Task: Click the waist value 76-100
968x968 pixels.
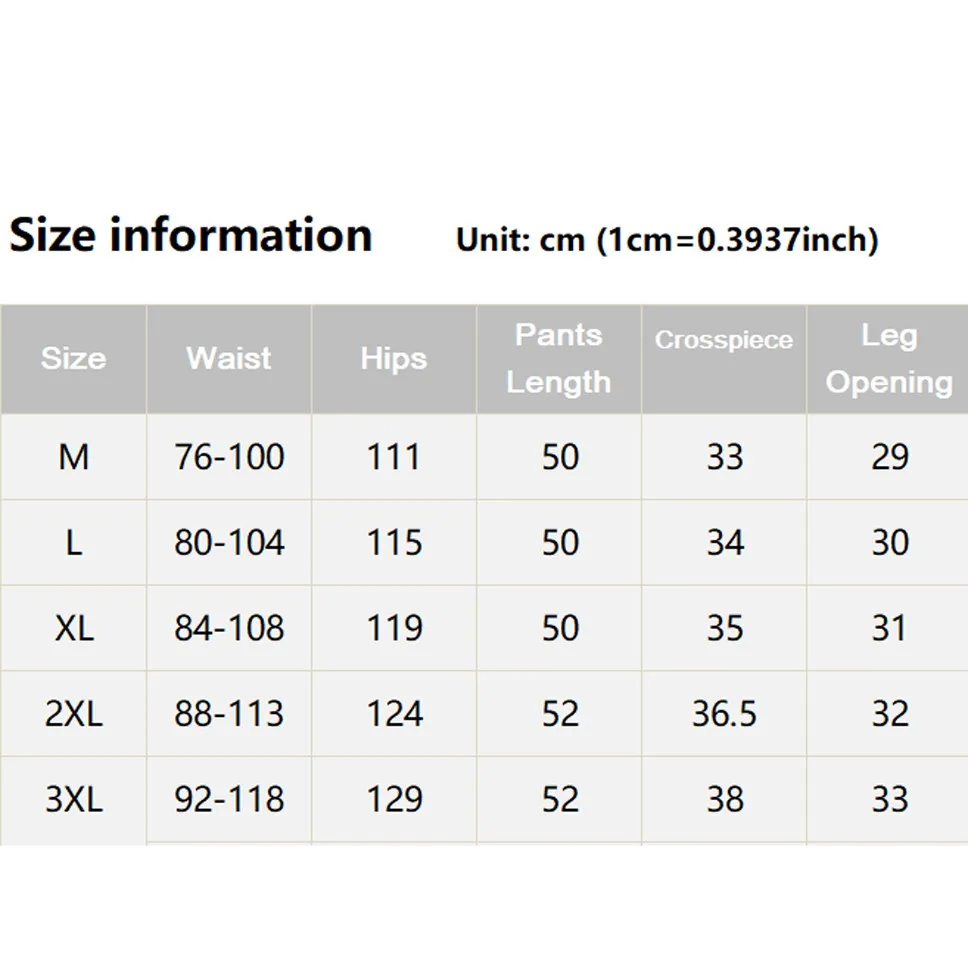Action: (229, 457)
